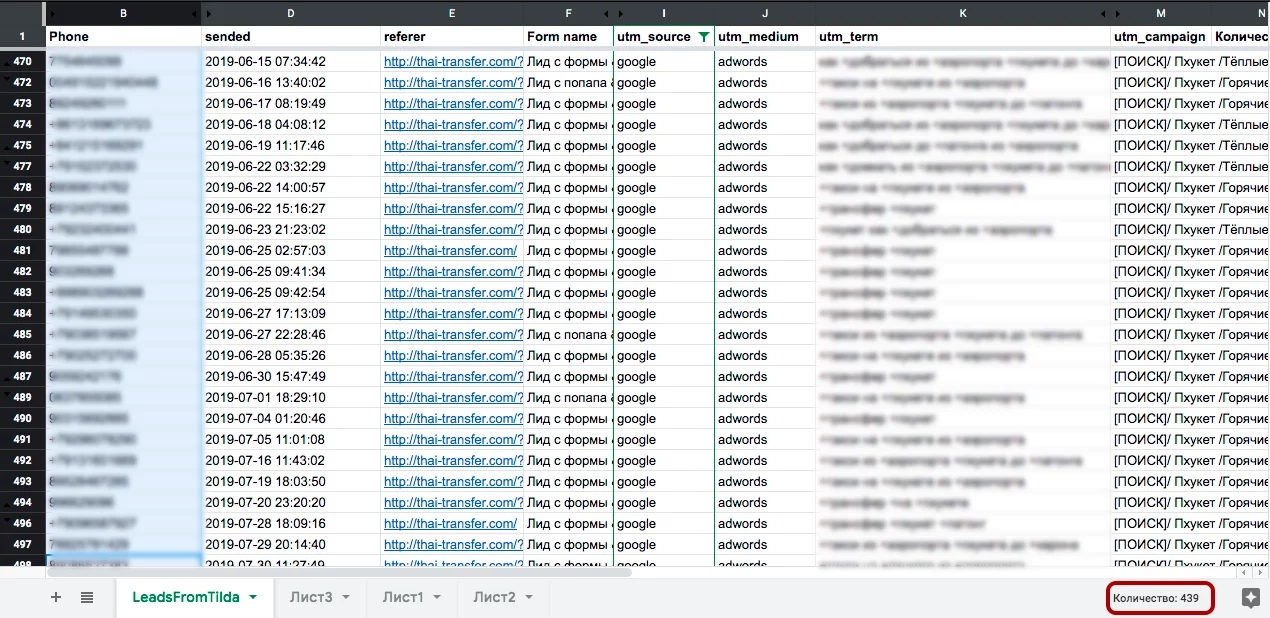Expand hidden column arrow right of K header
Viewport: 1270px width, 618px height.
point(1104,13)
